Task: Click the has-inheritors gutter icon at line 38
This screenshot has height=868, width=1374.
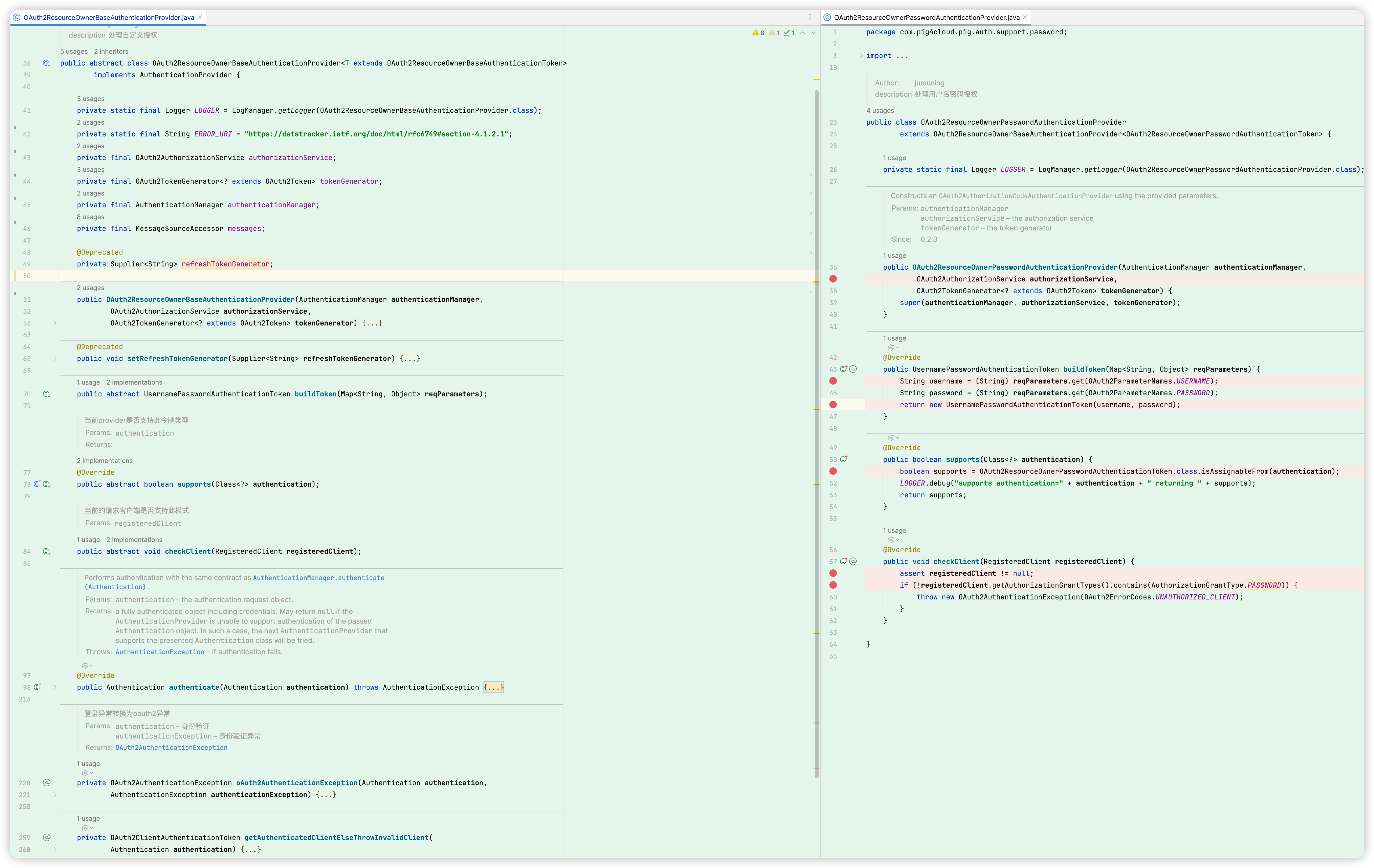Action: 46,63
